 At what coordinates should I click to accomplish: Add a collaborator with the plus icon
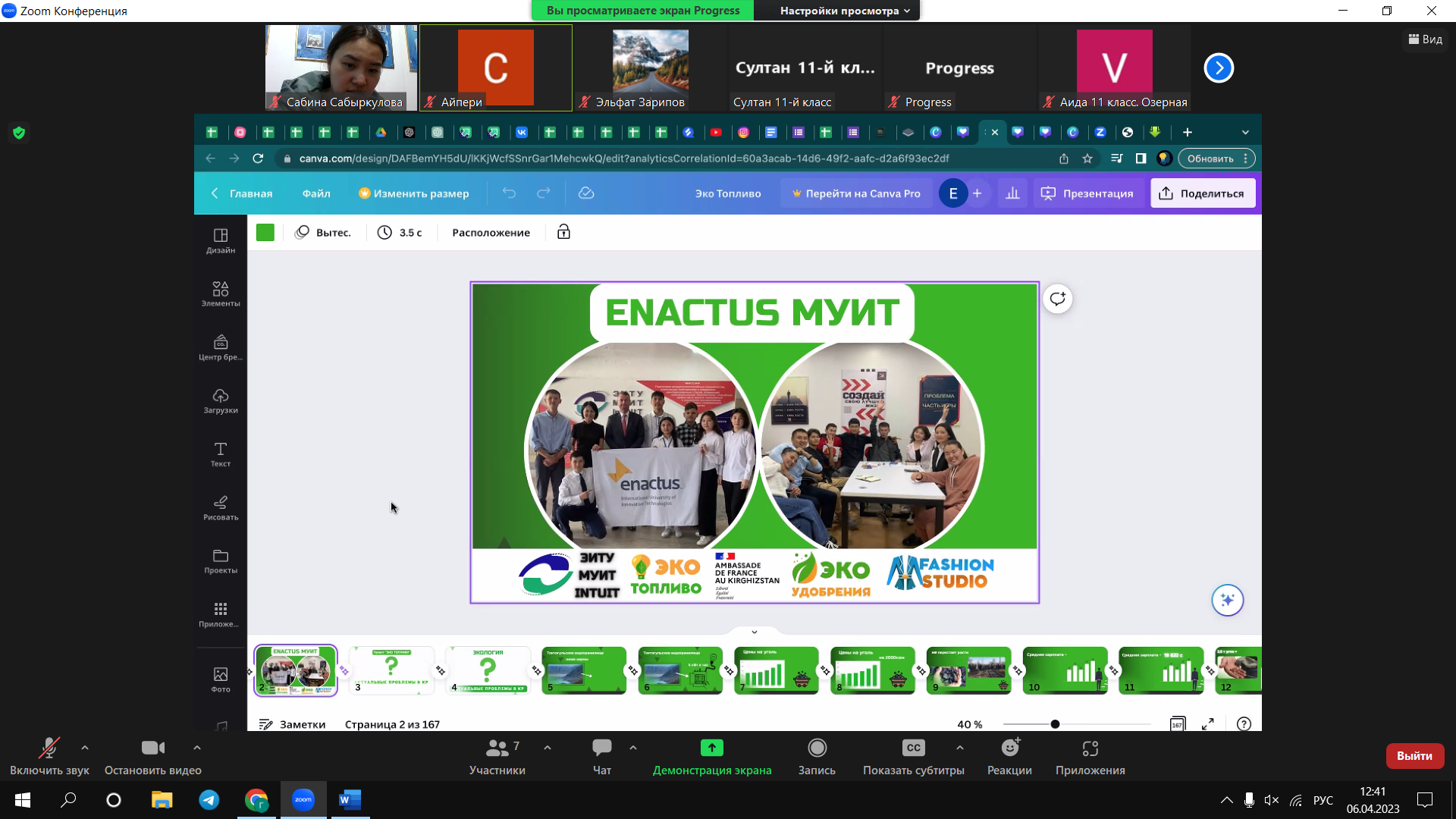(977, 193)
